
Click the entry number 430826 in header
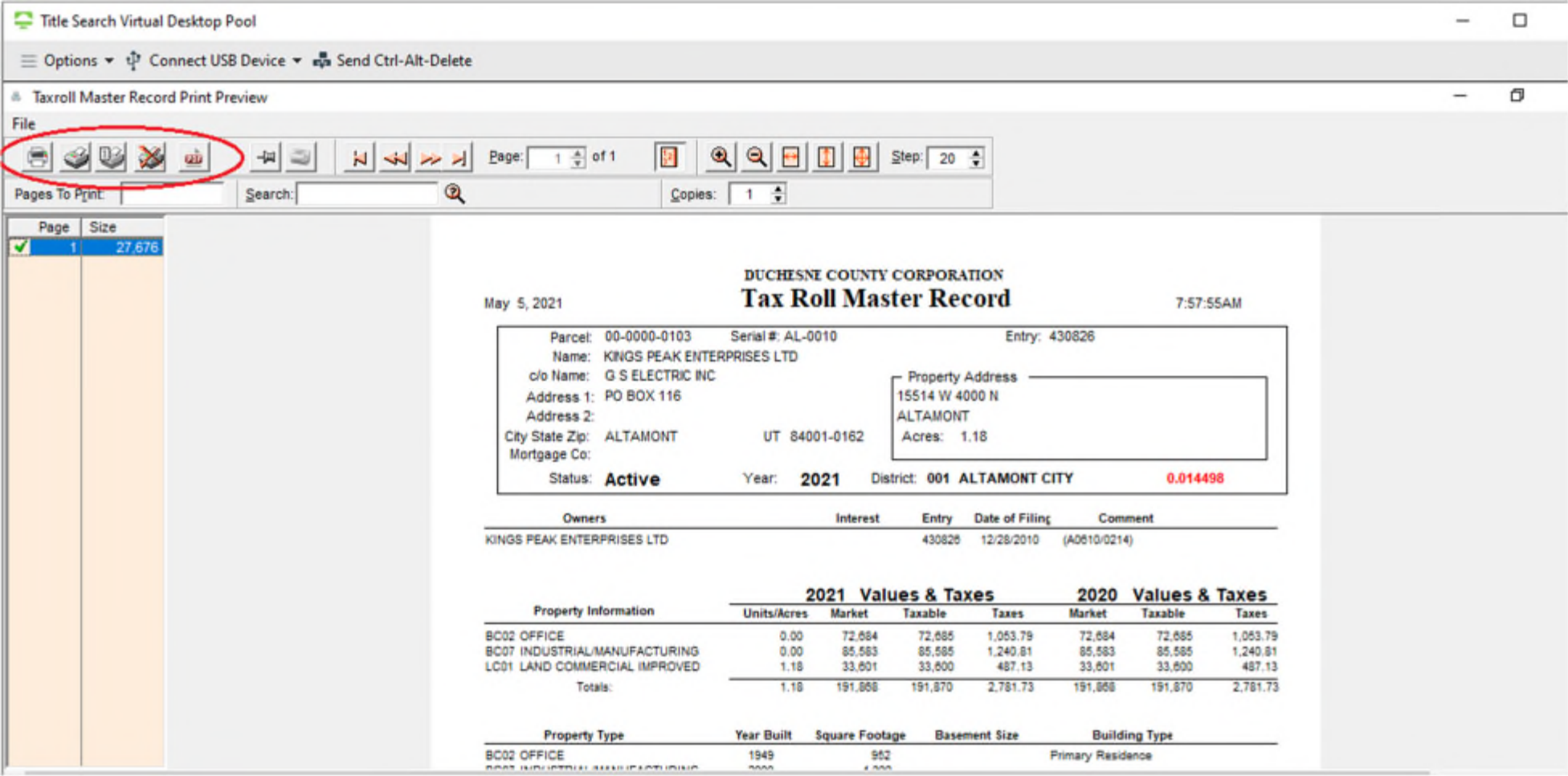[x=1071, y=337]
